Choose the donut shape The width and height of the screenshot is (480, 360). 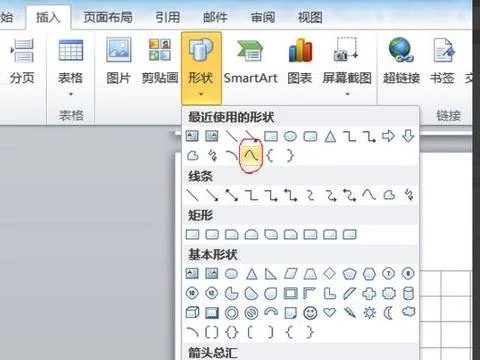click(x=232, y=313)
